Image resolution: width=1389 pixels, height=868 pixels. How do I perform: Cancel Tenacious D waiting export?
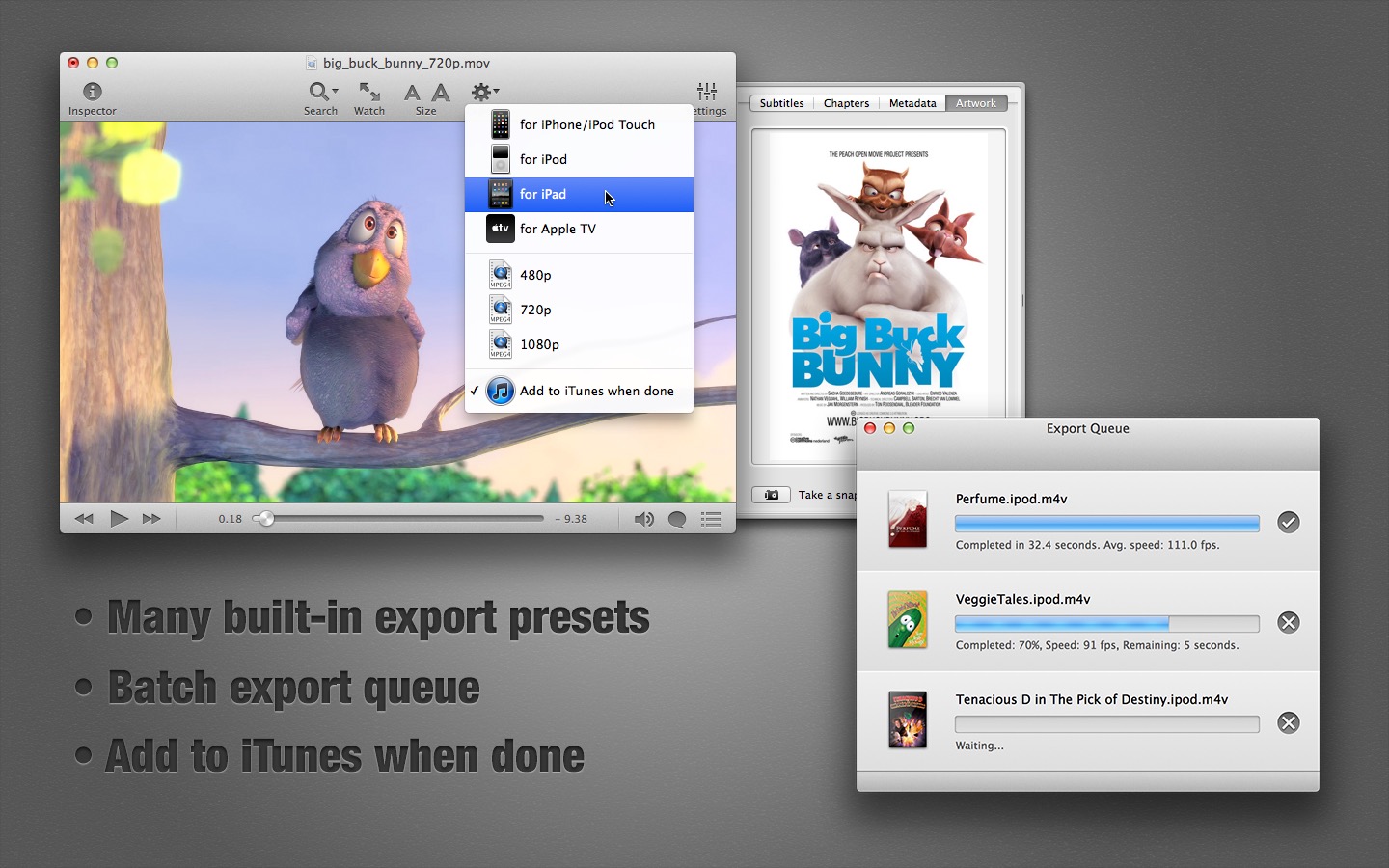point(1288,723)
